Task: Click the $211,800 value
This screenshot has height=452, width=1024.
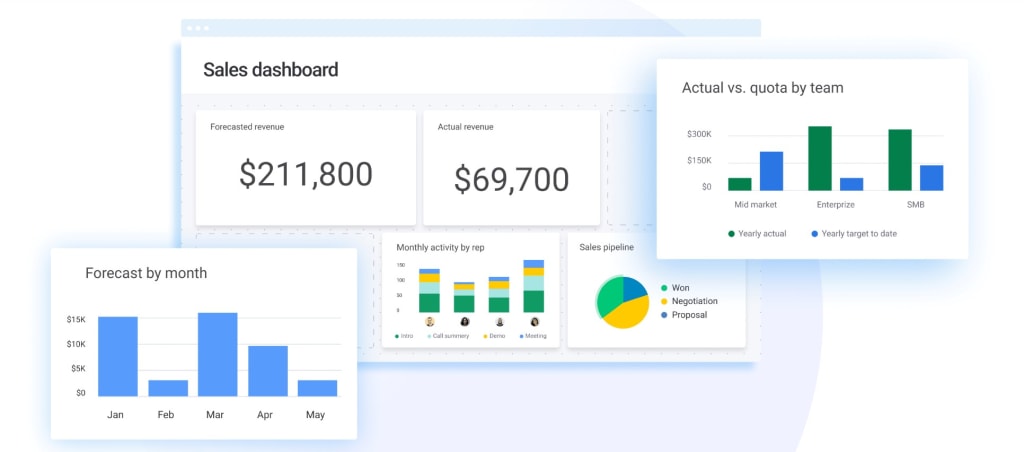Action: tap(306, 174)
